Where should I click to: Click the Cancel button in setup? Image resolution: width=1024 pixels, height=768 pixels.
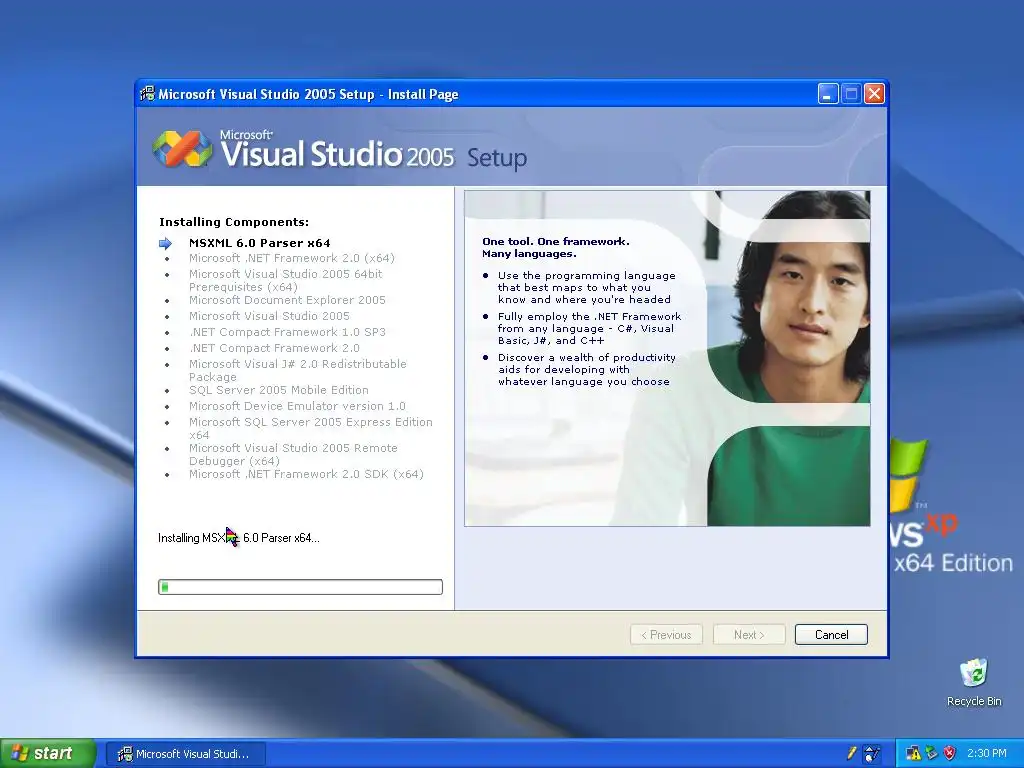[831, 635]
